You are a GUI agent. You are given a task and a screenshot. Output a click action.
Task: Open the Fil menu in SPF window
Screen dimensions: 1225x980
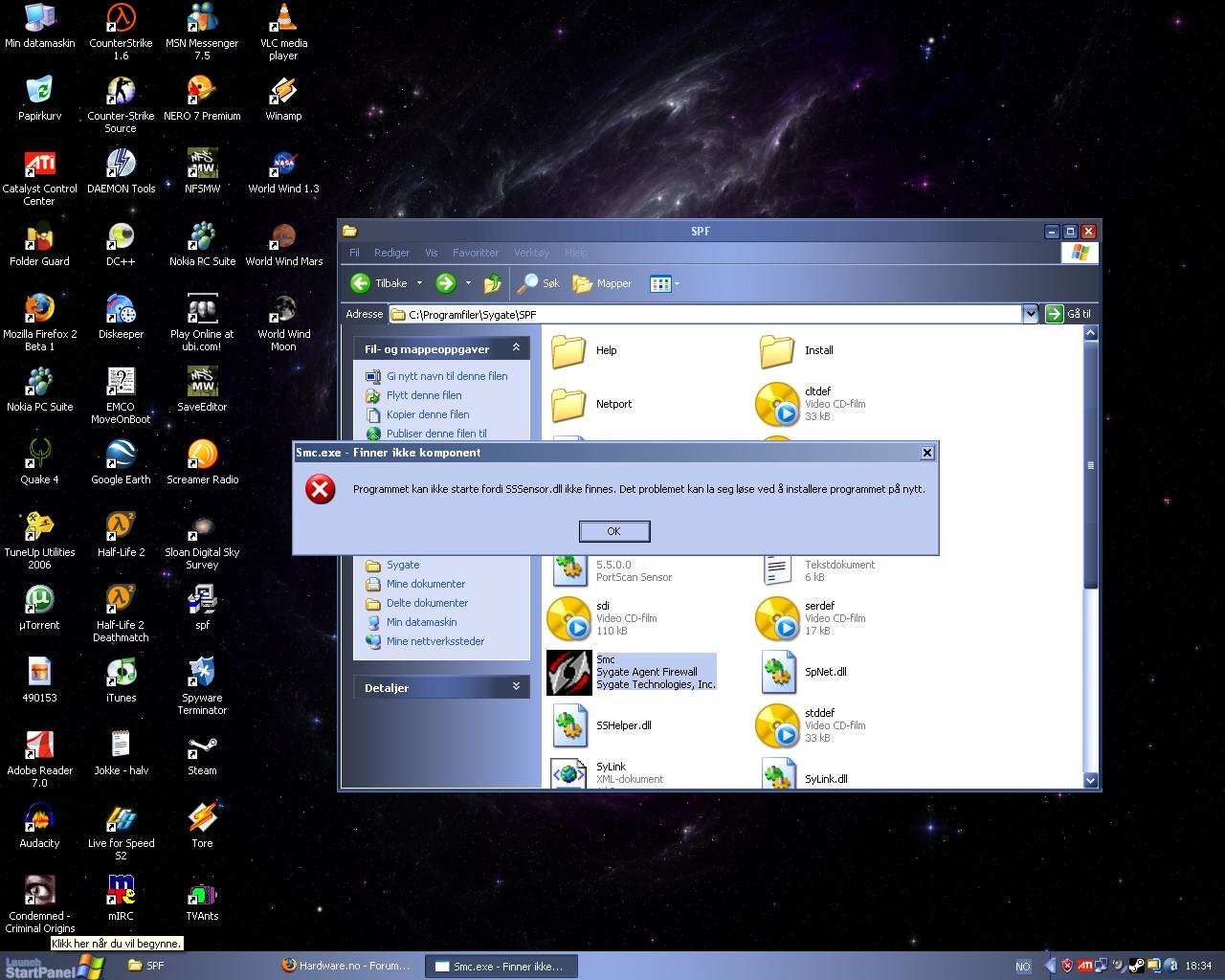pos(354,253)
